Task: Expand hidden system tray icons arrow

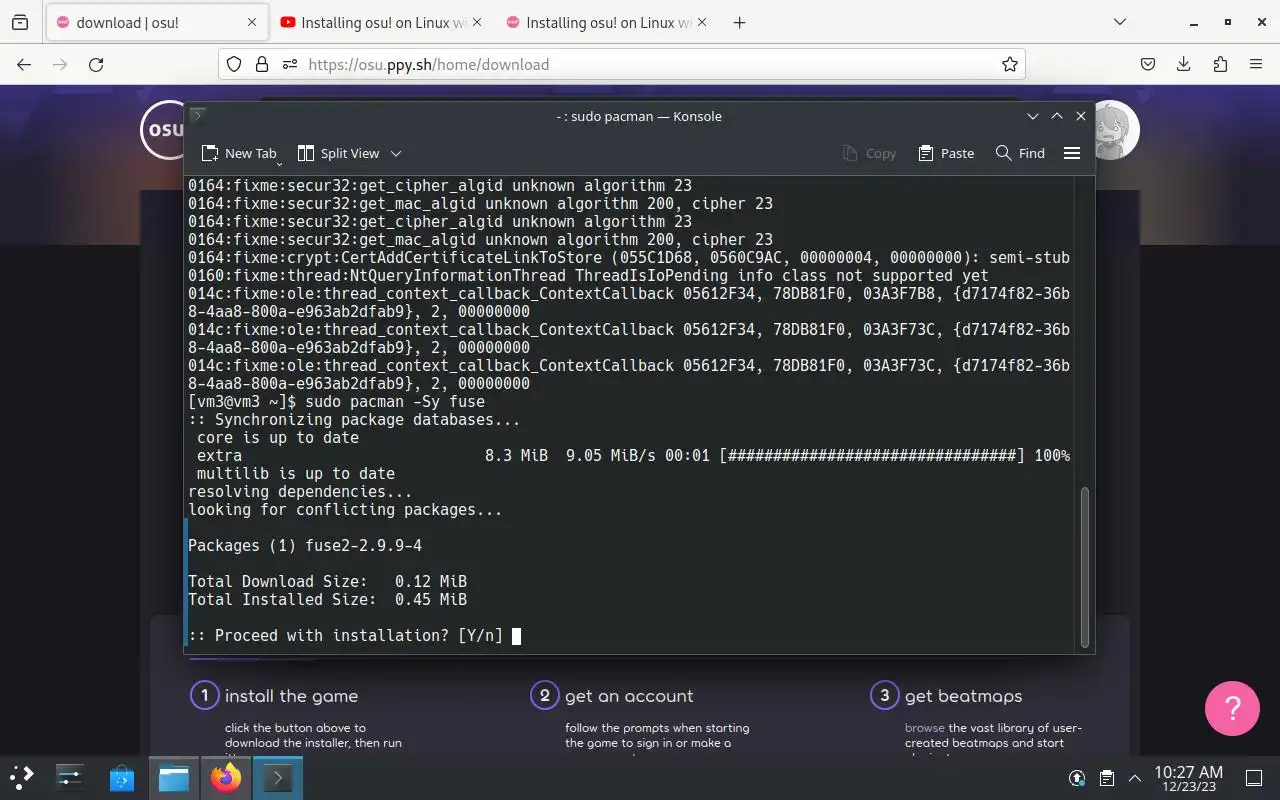Action: click(1135, 778)
